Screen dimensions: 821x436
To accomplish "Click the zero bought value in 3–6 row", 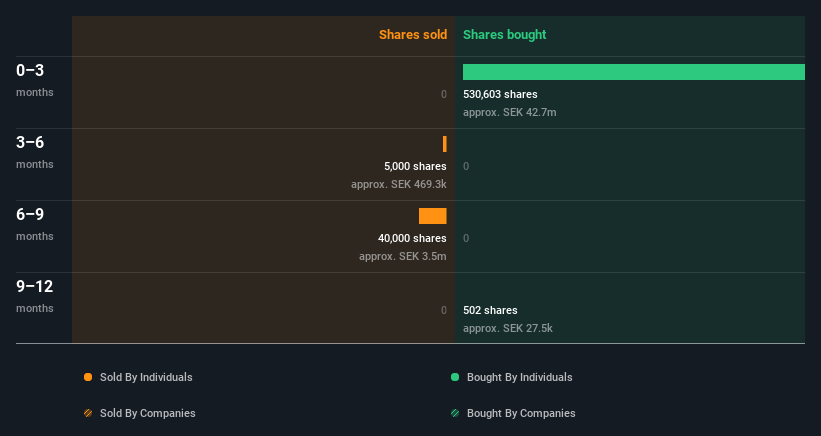I will 466,166.
